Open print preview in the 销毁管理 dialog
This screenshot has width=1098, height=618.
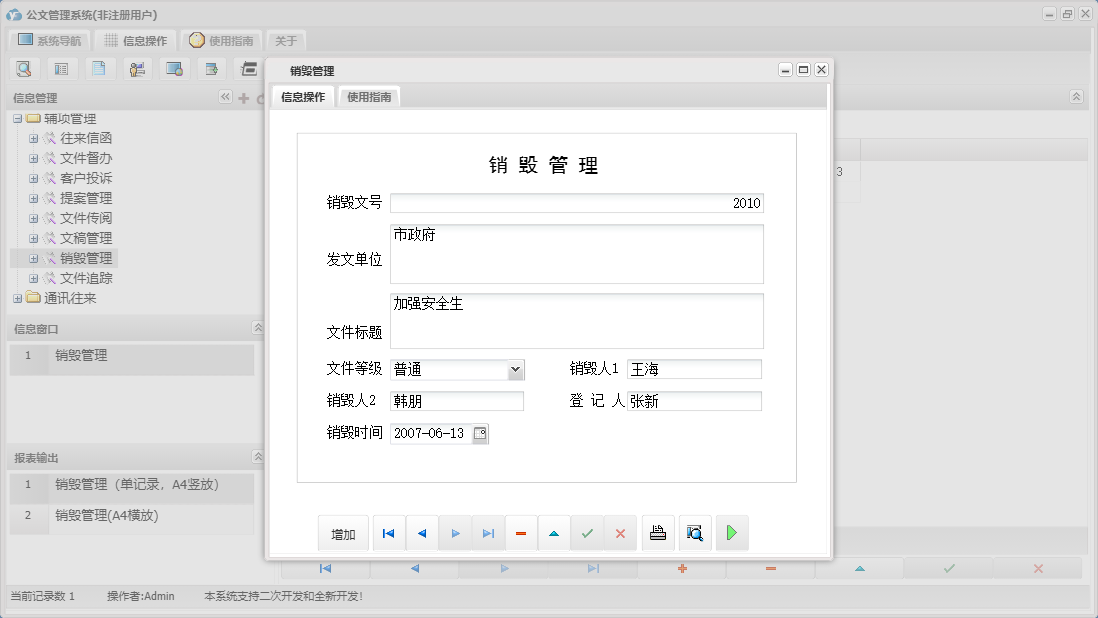694,532
